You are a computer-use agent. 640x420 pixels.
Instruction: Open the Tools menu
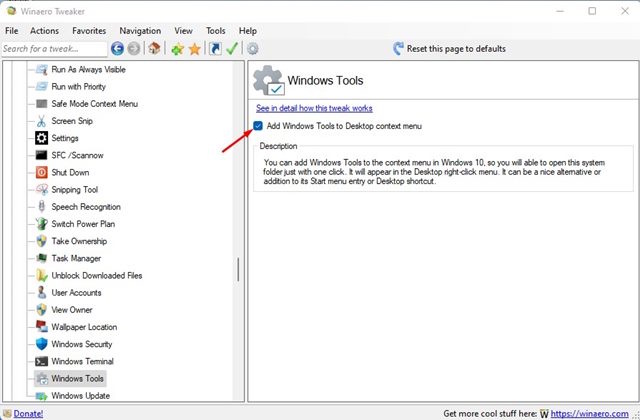pyautogui.click(x=216, y=31)
